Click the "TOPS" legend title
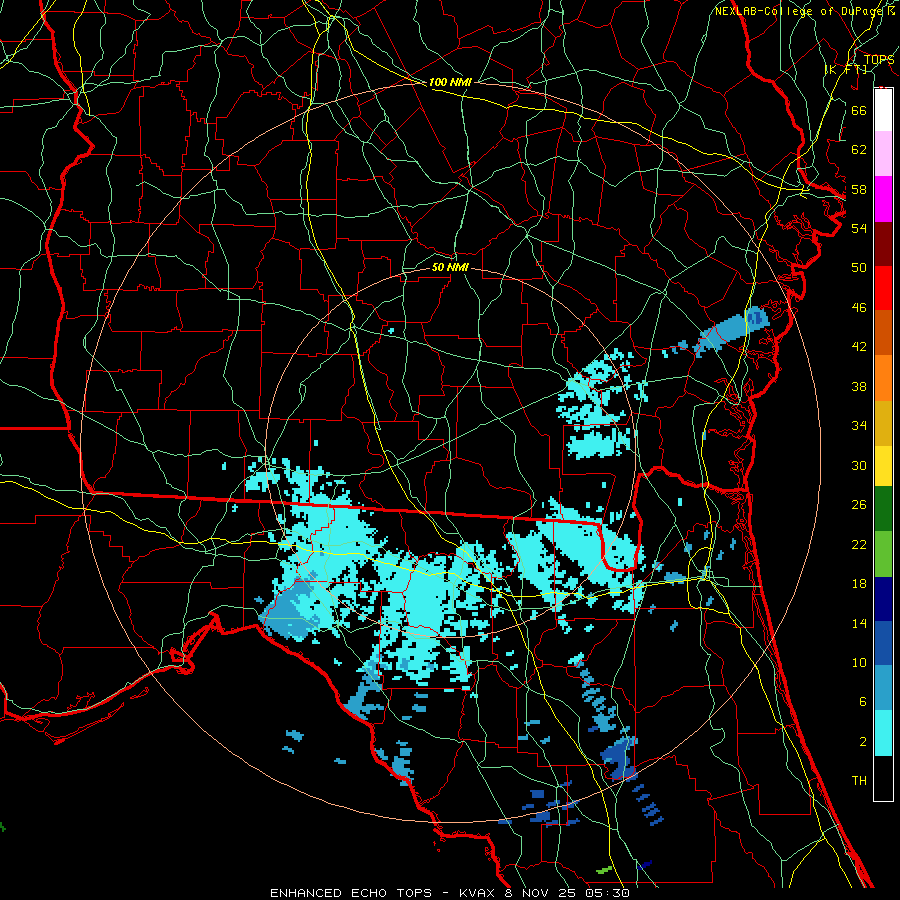Viewport: 900px width, 900px height. click(x=879, y=60)
